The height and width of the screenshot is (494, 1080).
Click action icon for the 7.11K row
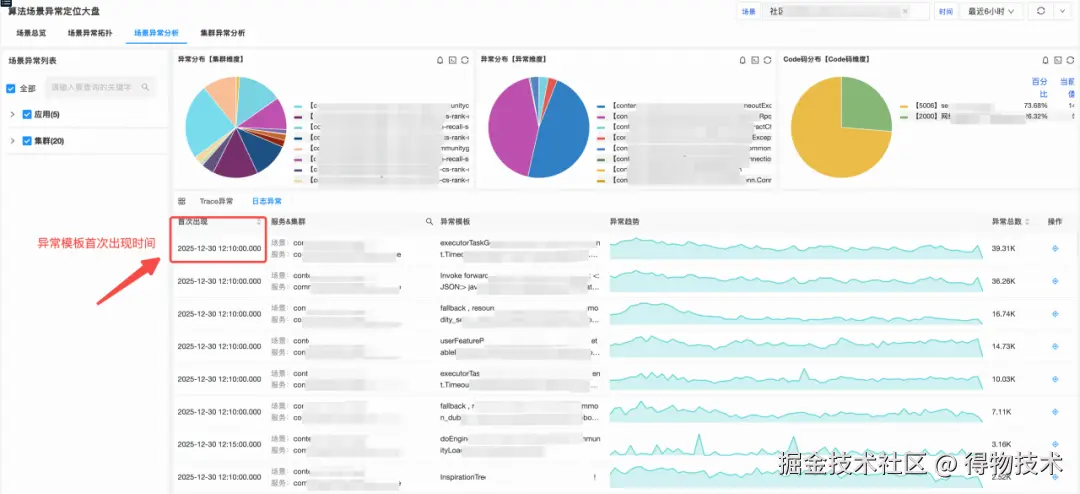(x=1055, y=411)
